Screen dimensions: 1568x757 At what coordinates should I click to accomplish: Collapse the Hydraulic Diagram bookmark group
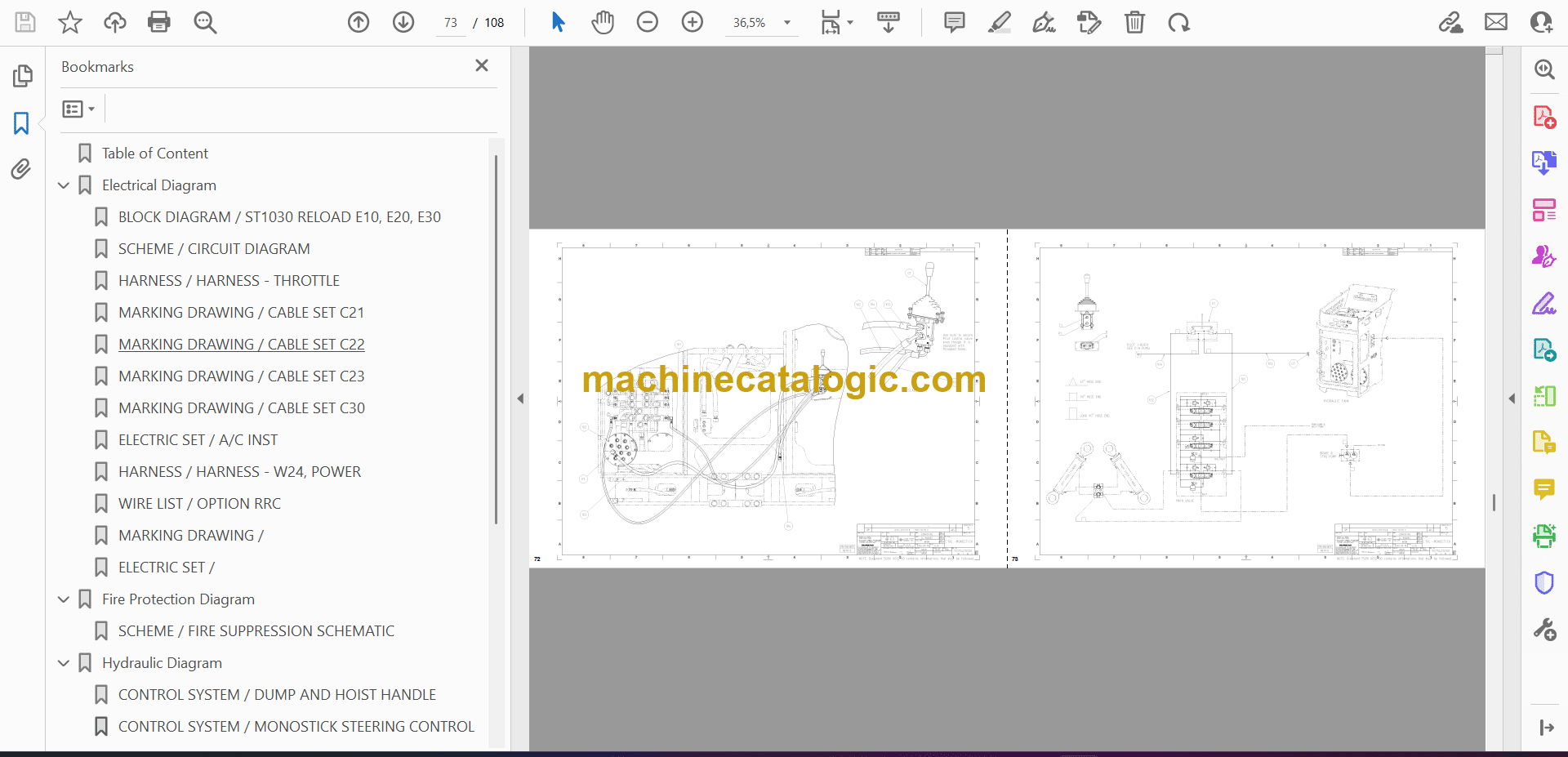pos(64,663)
